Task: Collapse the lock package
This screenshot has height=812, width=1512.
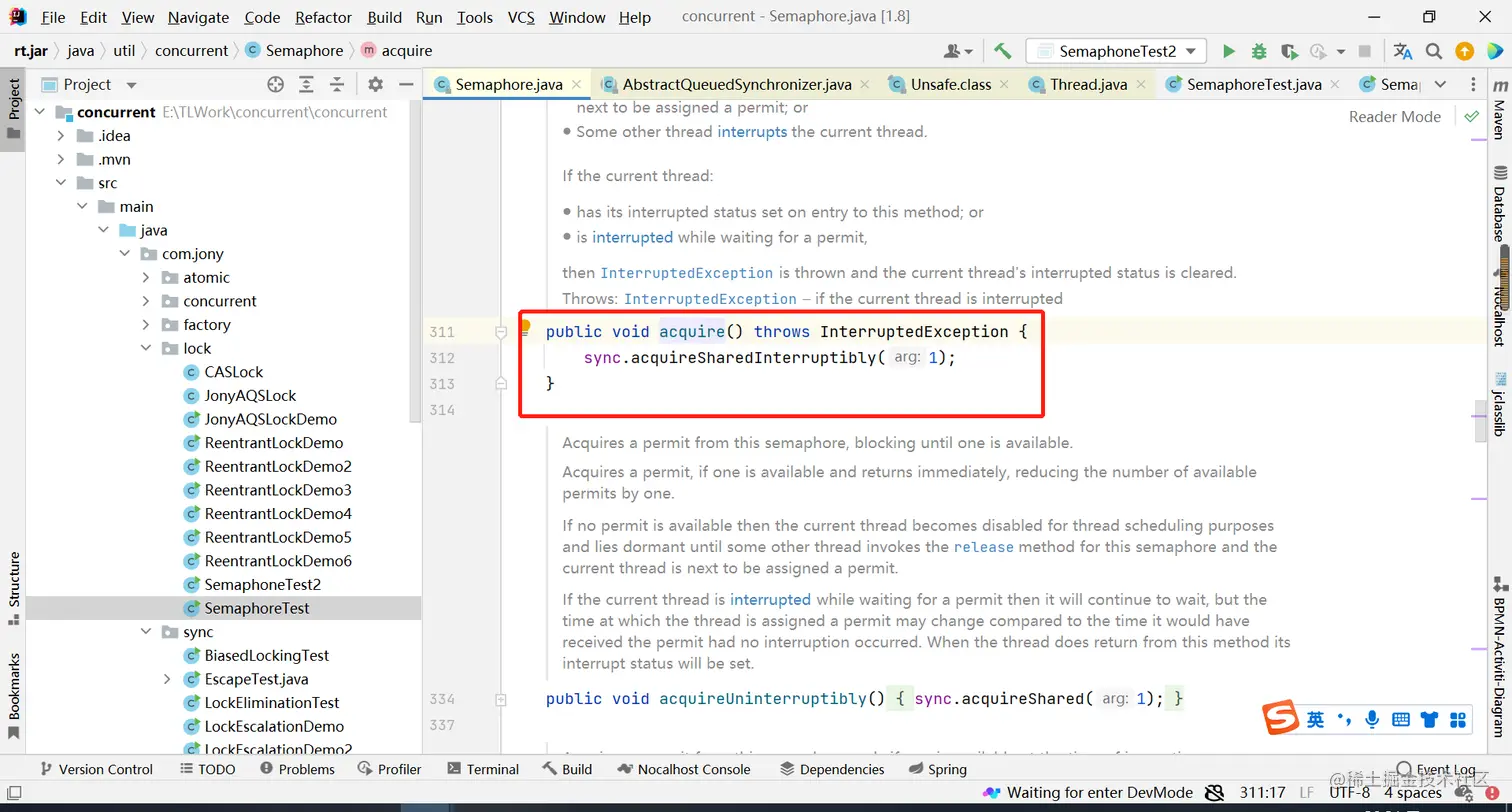Action: coord(146,349)
